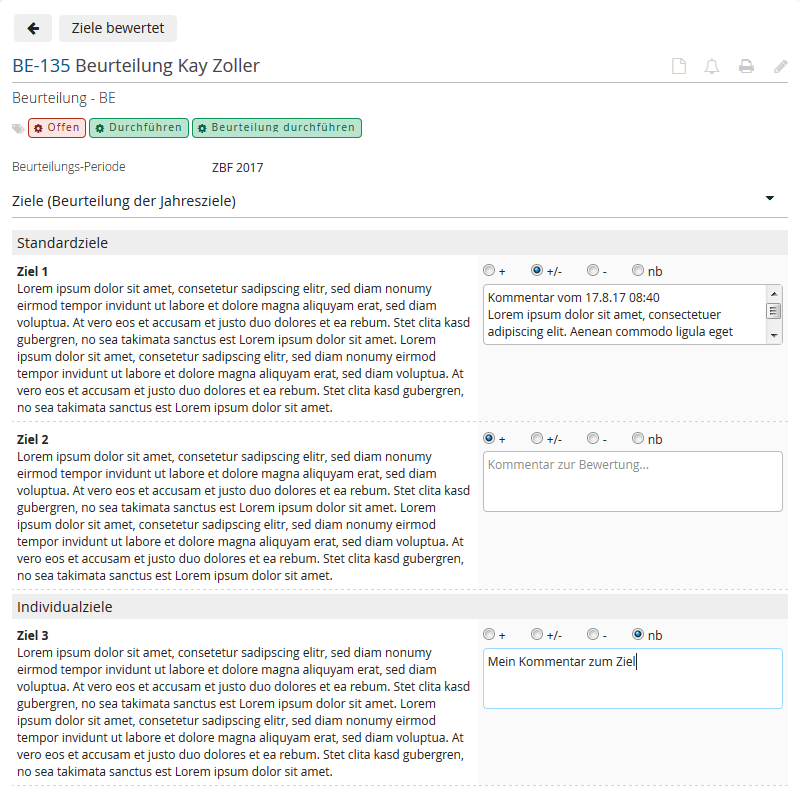The width and height of the screenshot is (799, 788).
Task: Focus the Ziel 3 comment text area
Action: coord(632,678)
